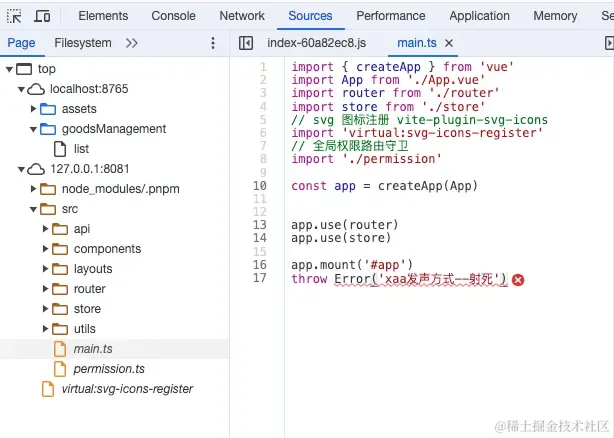
Task: Click the layouts folder icon
Action: pyautogui.click(x=60, y=269)
